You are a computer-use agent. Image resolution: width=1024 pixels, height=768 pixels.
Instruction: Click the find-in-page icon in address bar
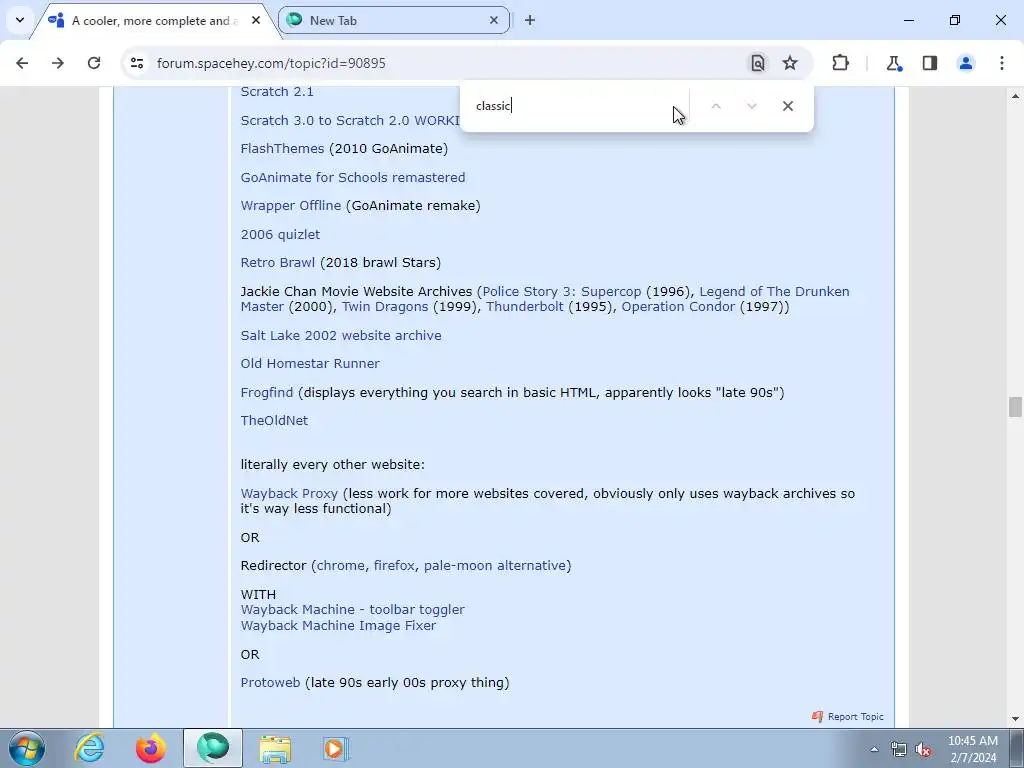click(758, 63)
